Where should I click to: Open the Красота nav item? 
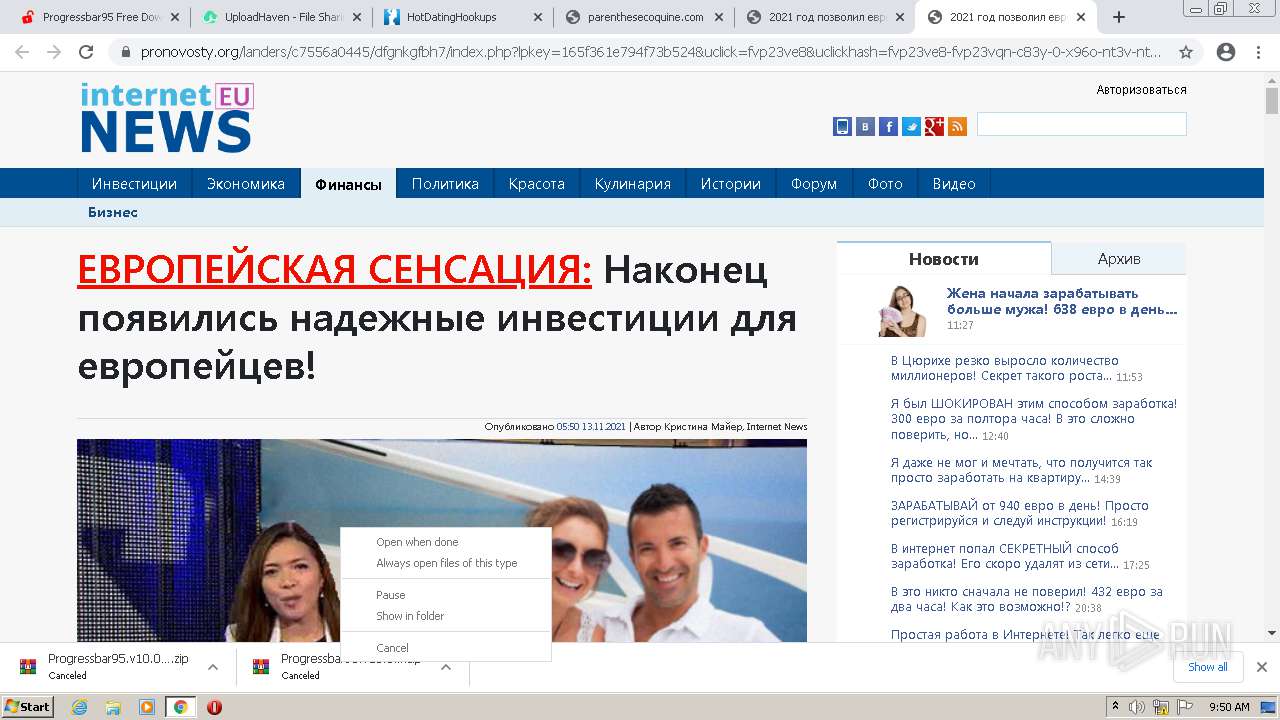(537, 184)
